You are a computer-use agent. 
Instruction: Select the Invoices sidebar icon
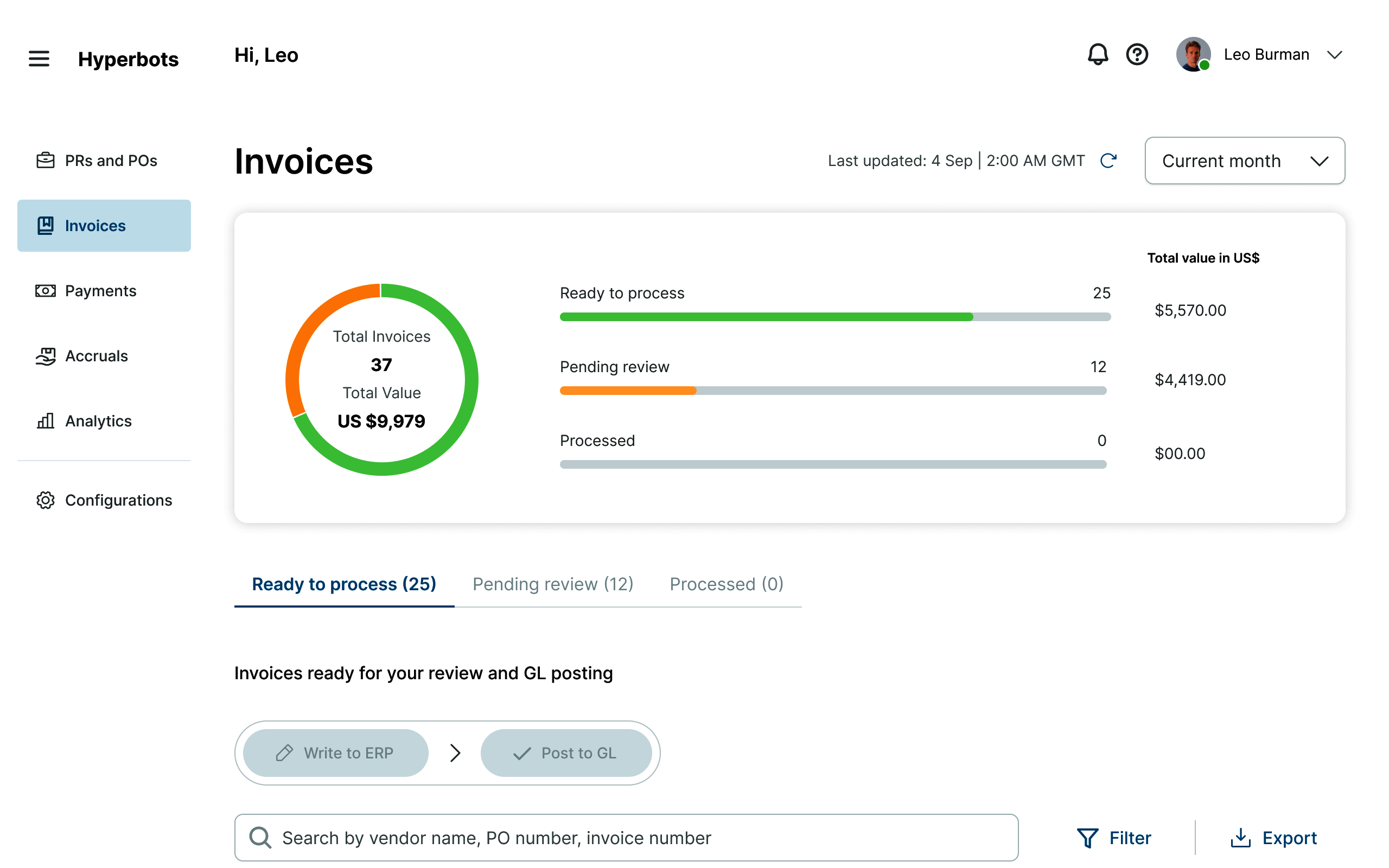[46, 226]
